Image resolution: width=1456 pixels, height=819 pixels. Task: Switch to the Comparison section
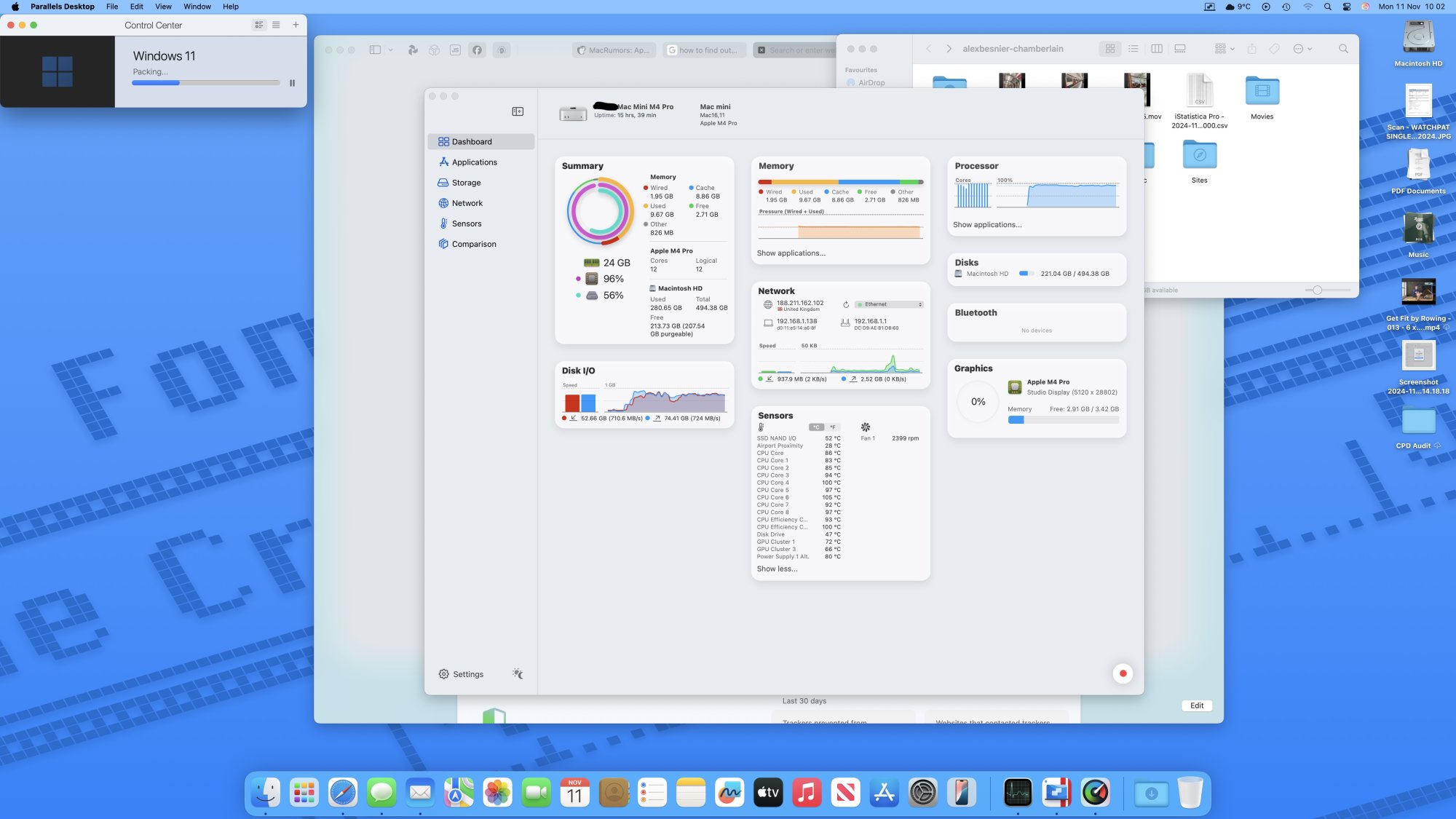click(x=473, y=244)
